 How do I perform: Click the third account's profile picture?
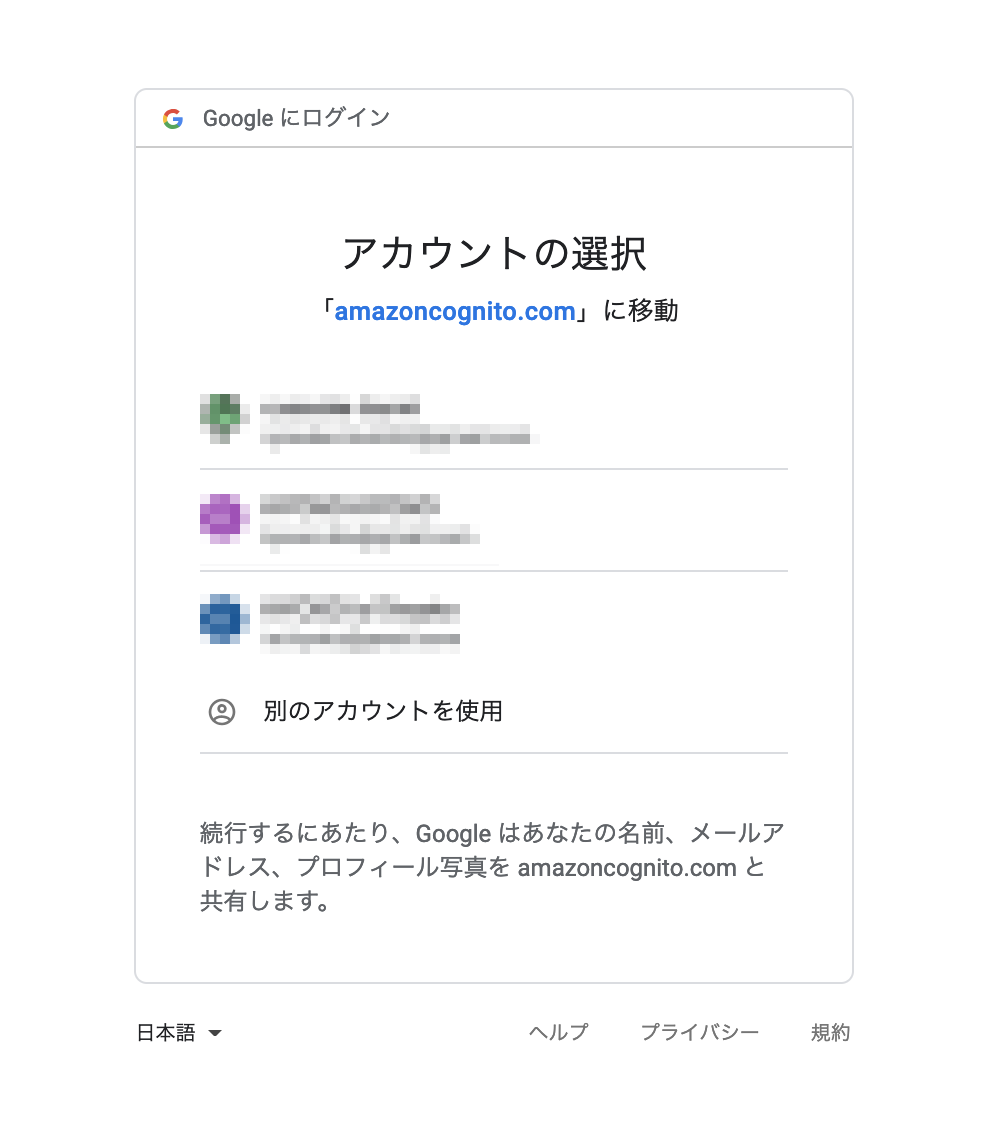click(224, 618)
